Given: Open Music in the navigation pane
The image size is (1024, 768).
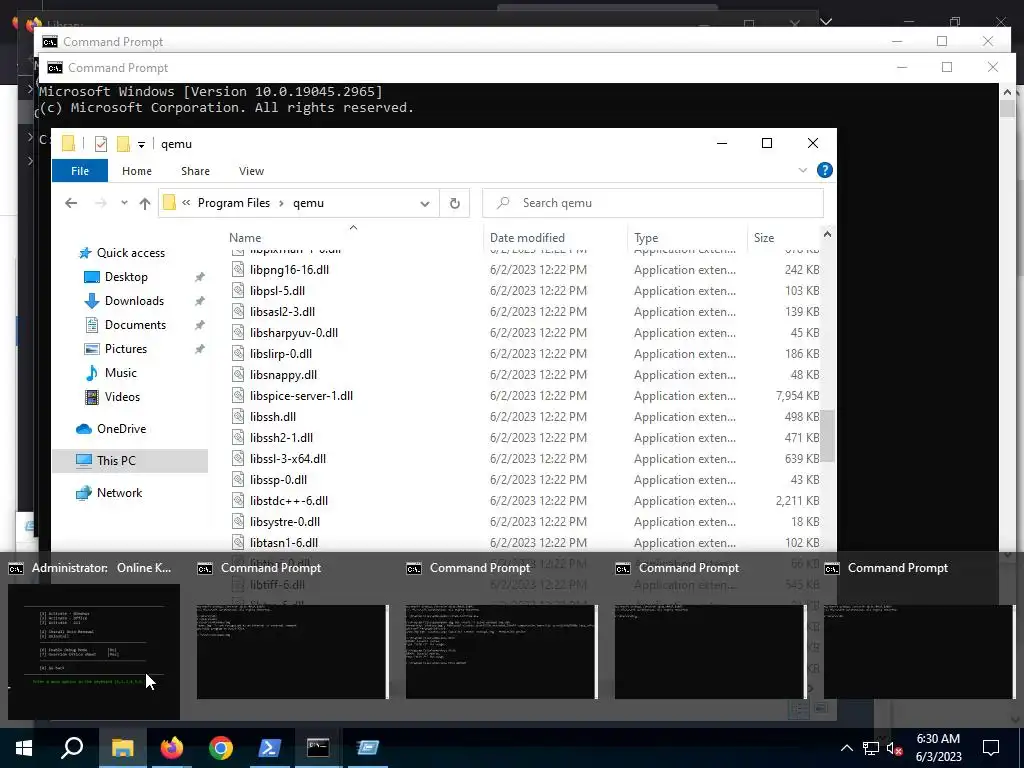Looking at the screenshot, I should click(x=120, y=373).
